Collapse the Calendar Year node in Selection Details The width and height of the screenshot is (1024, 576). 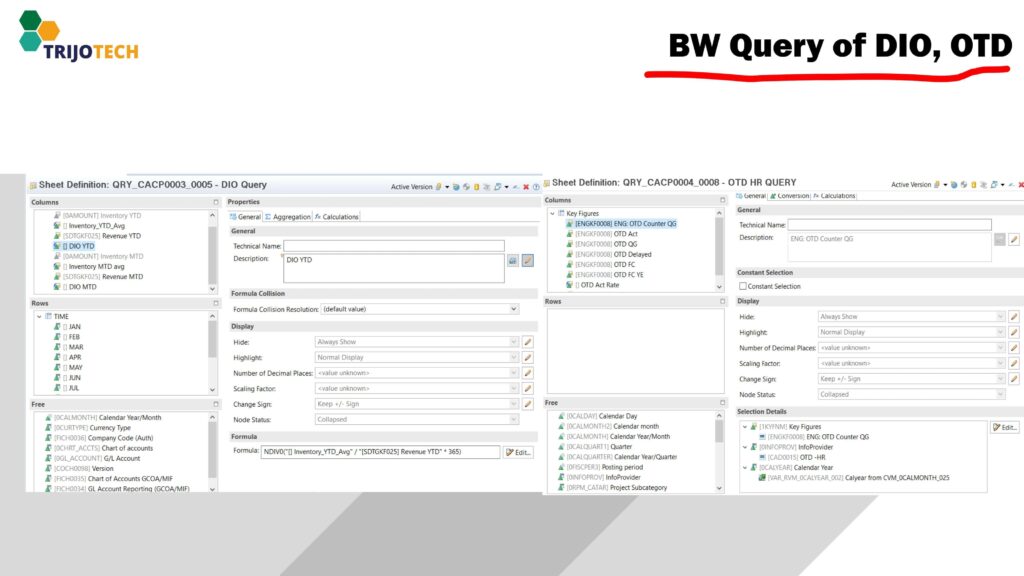click(745, 467)
